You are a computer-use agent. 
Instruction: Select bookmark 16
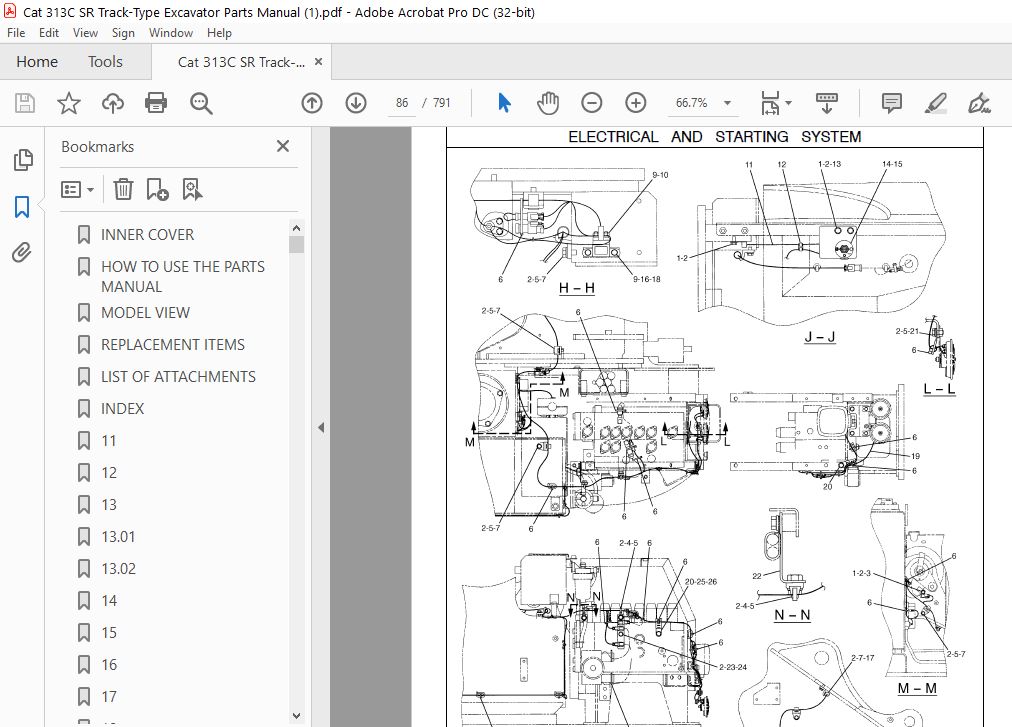click(109, 665)
